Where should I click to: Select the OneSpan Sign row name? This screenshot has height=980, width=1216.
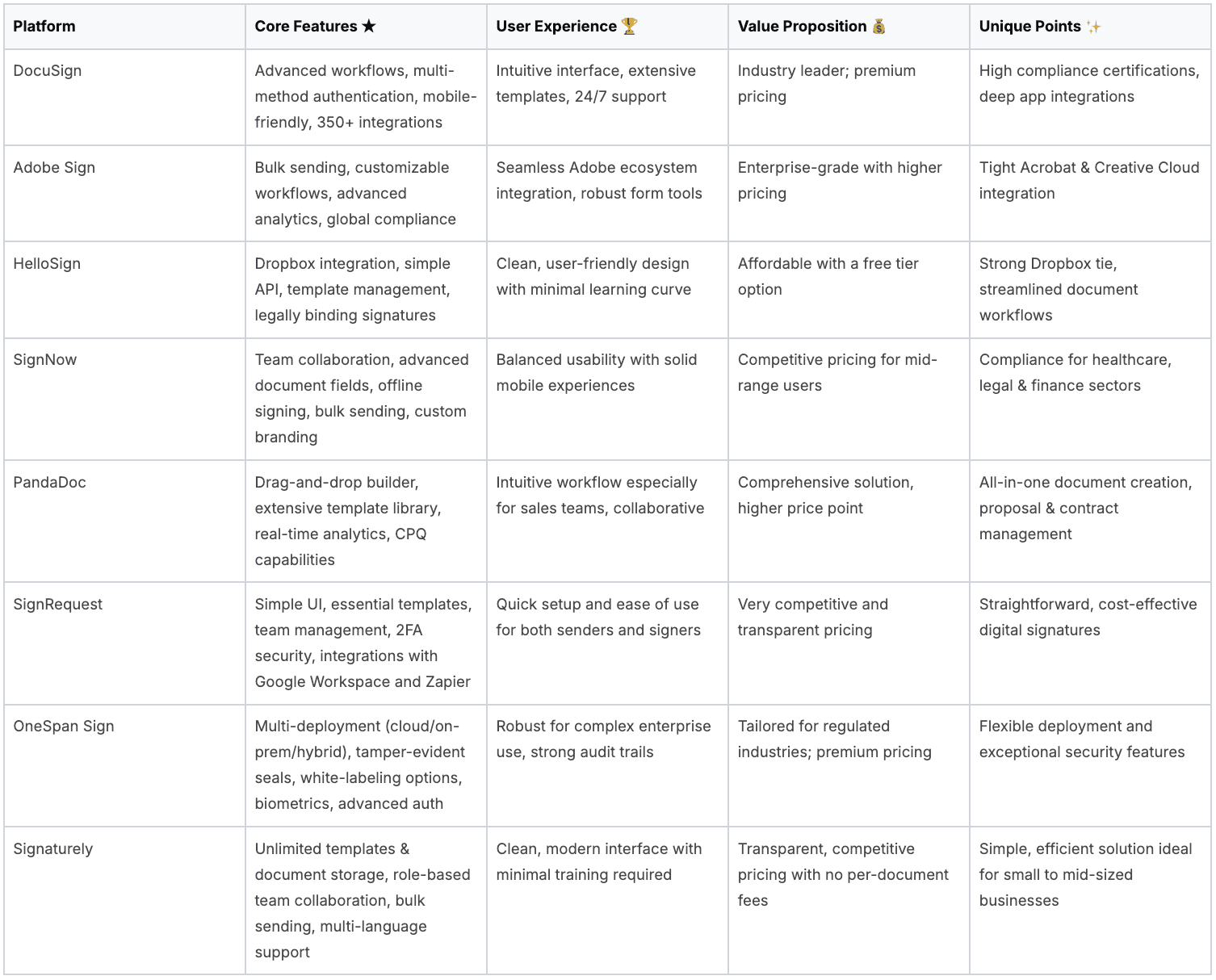coord(64,727)
